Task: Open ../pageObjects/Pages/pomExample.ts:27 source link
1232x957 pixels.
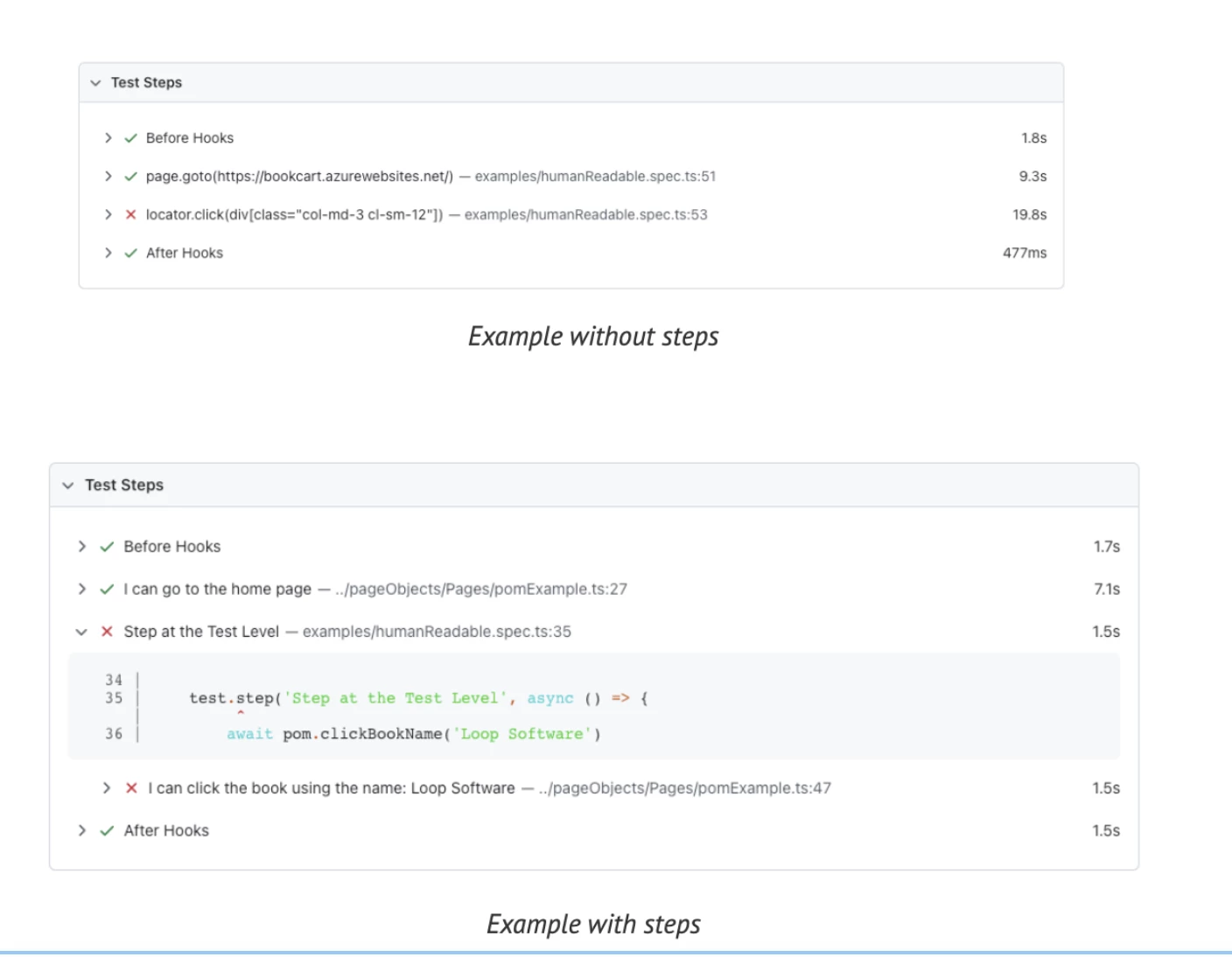Action: pyautogui.click(x=480, y=590)
